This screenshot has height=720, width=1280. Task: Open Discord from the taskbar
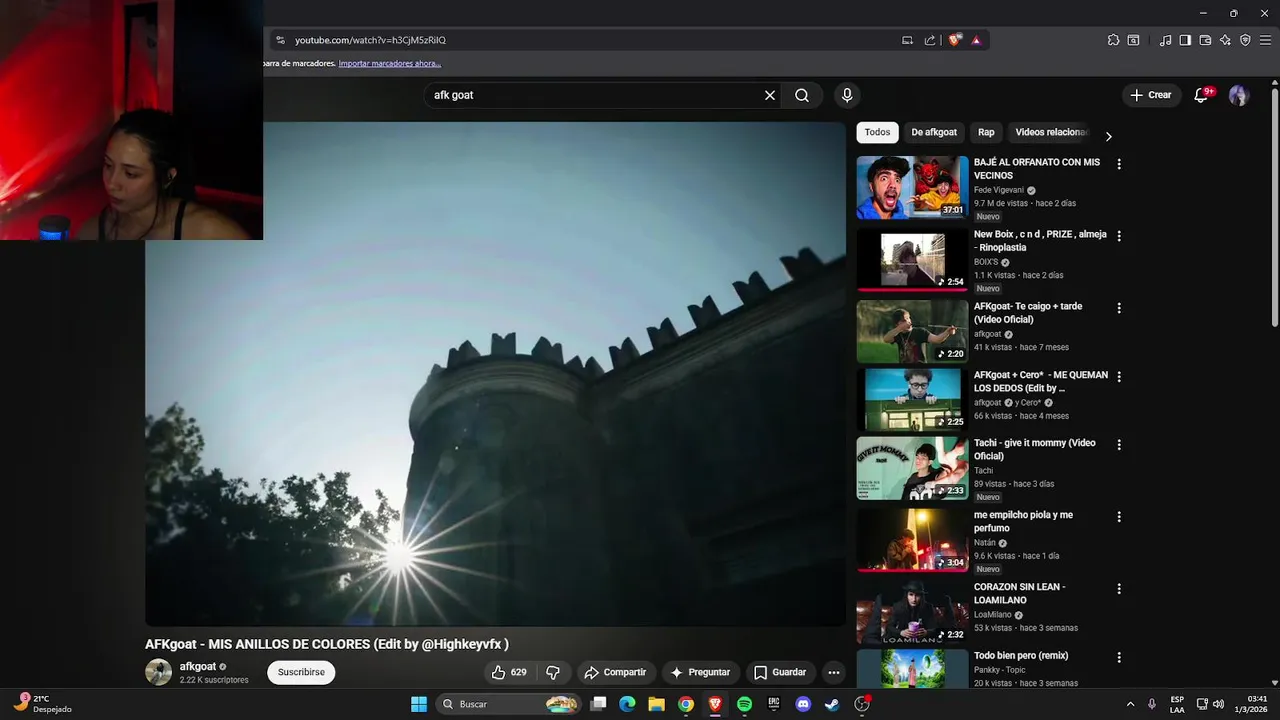pyautogui.click(x=802, y=704)
